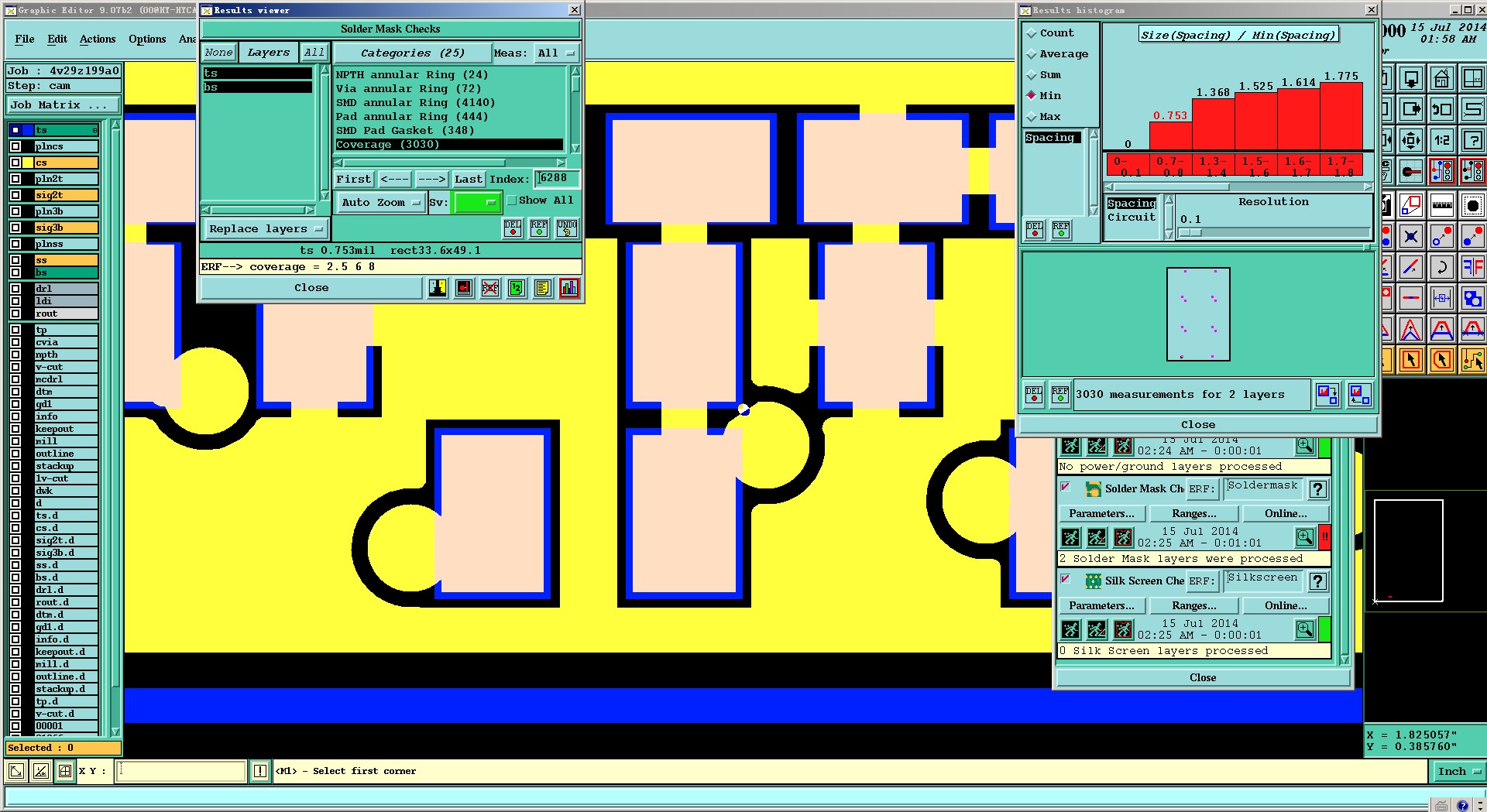Toggle the visibility box for layer drl
1487x812 pixels.
(15, 289)
